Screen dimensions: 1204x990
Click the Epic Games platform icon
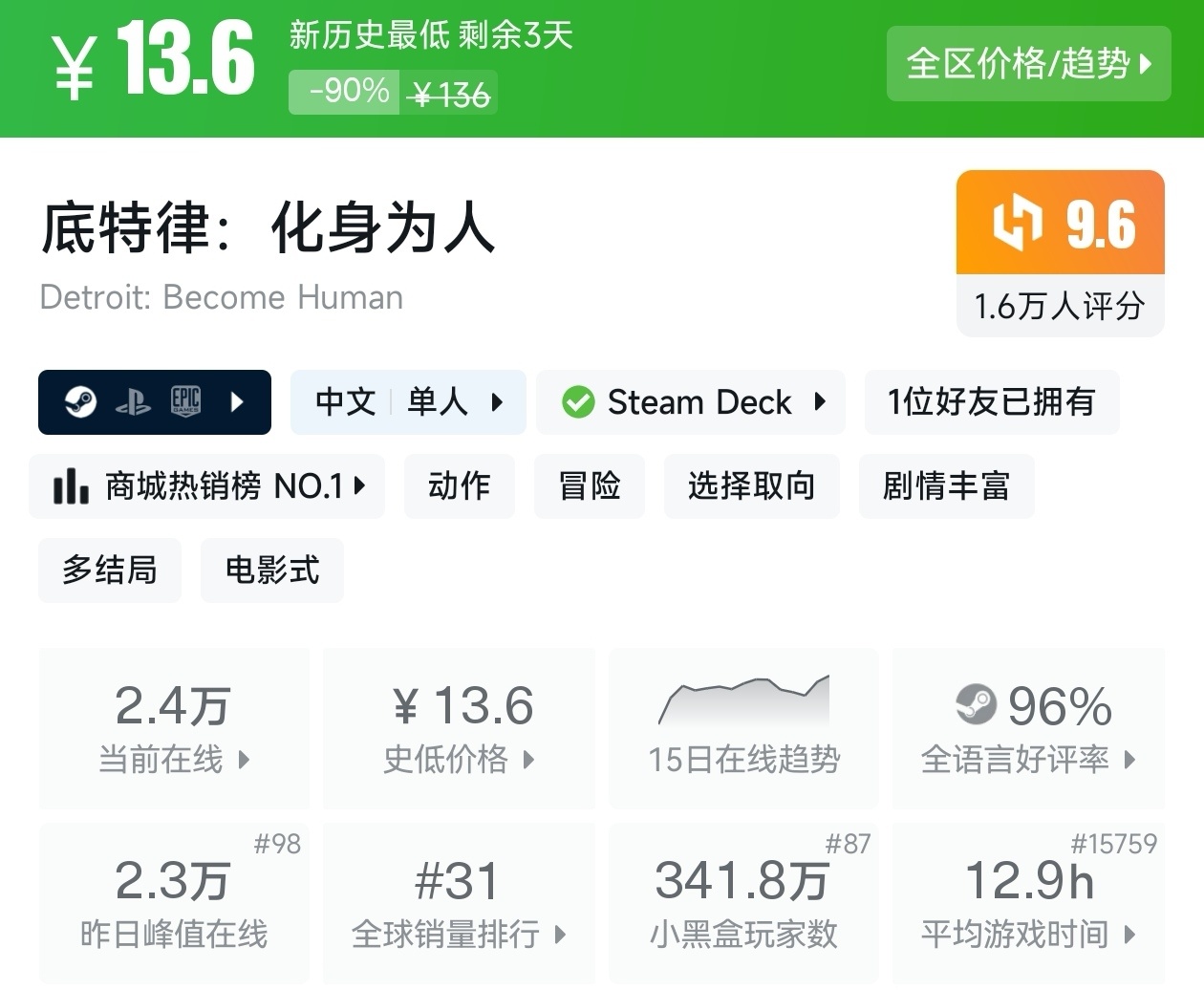click(x=185, y=402)
